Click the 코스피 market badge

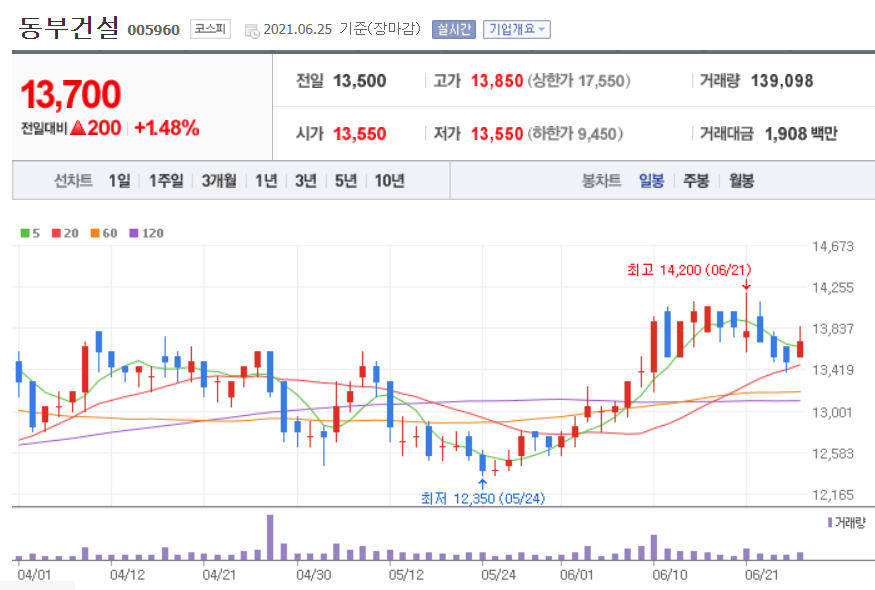coord(210,29)
